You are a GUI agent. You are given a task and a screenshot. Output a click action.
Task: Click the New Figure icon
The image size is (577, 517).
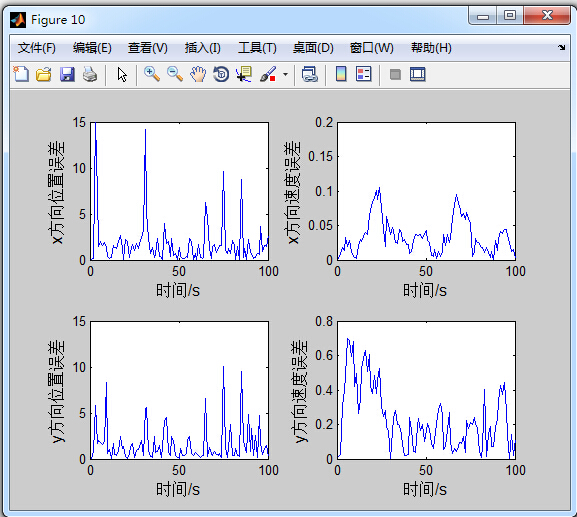[21, 74]
